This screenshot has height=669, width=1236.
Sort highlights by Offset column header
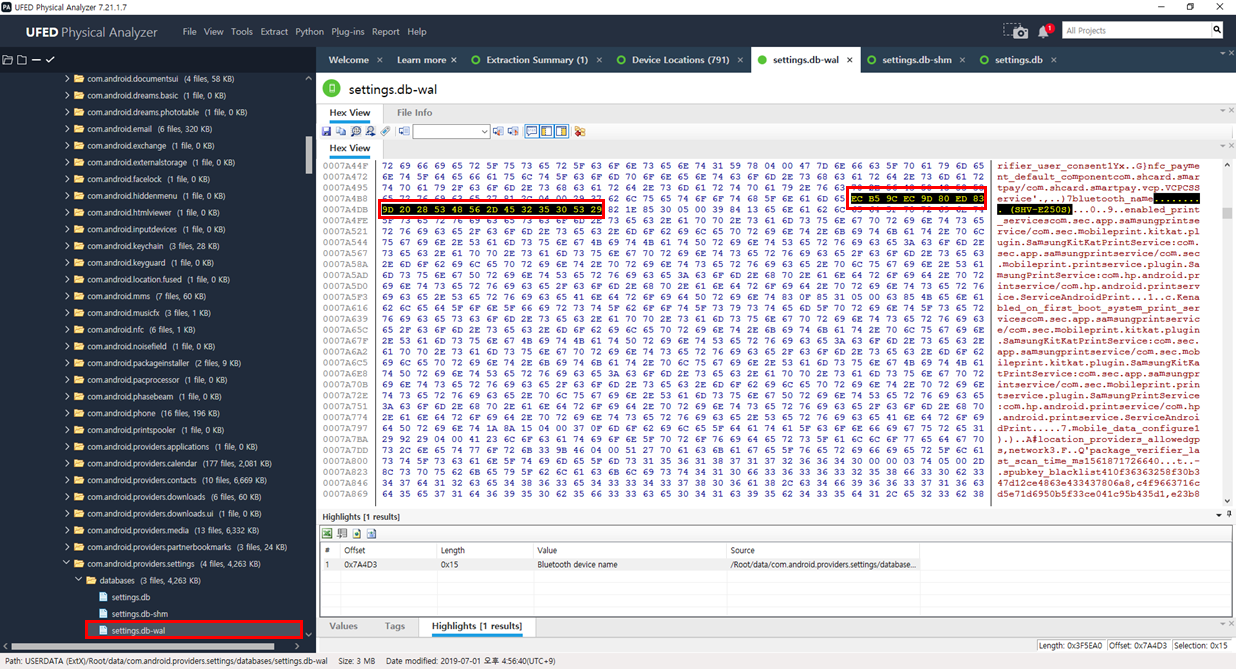[x=389, y=550]
